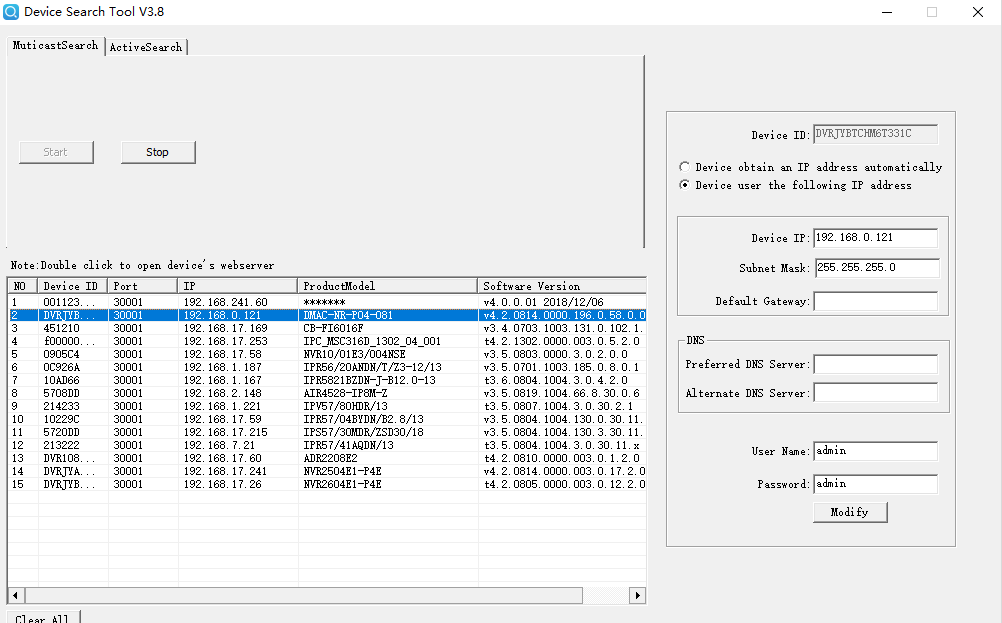This screenshot has width=1002, height=623.
Task: Click the Alternate DNS Server field
Action: [x=875, y=393]
